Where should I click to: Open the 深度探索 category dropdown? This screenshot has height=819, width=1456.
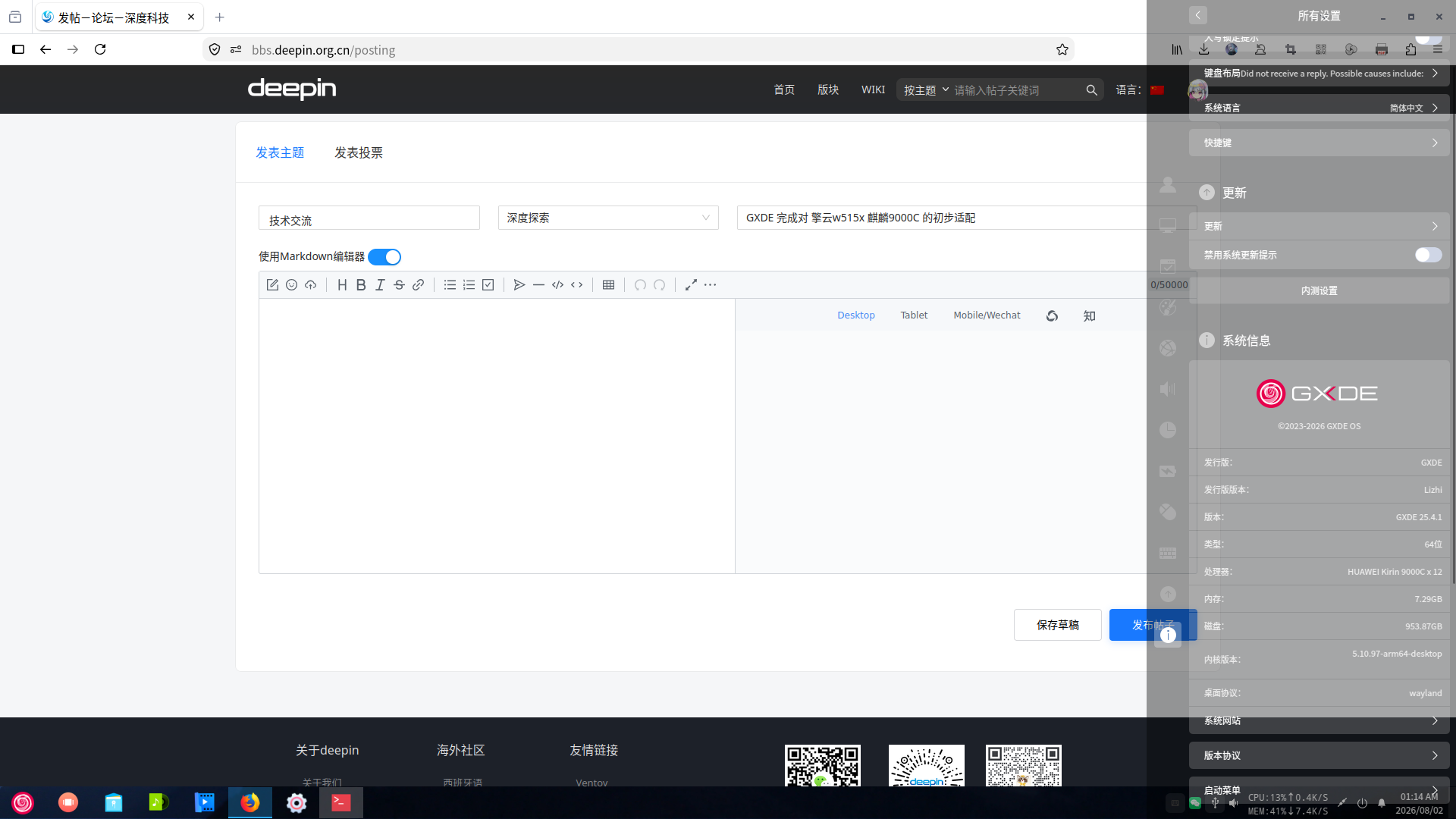click(x=608, y=218)
